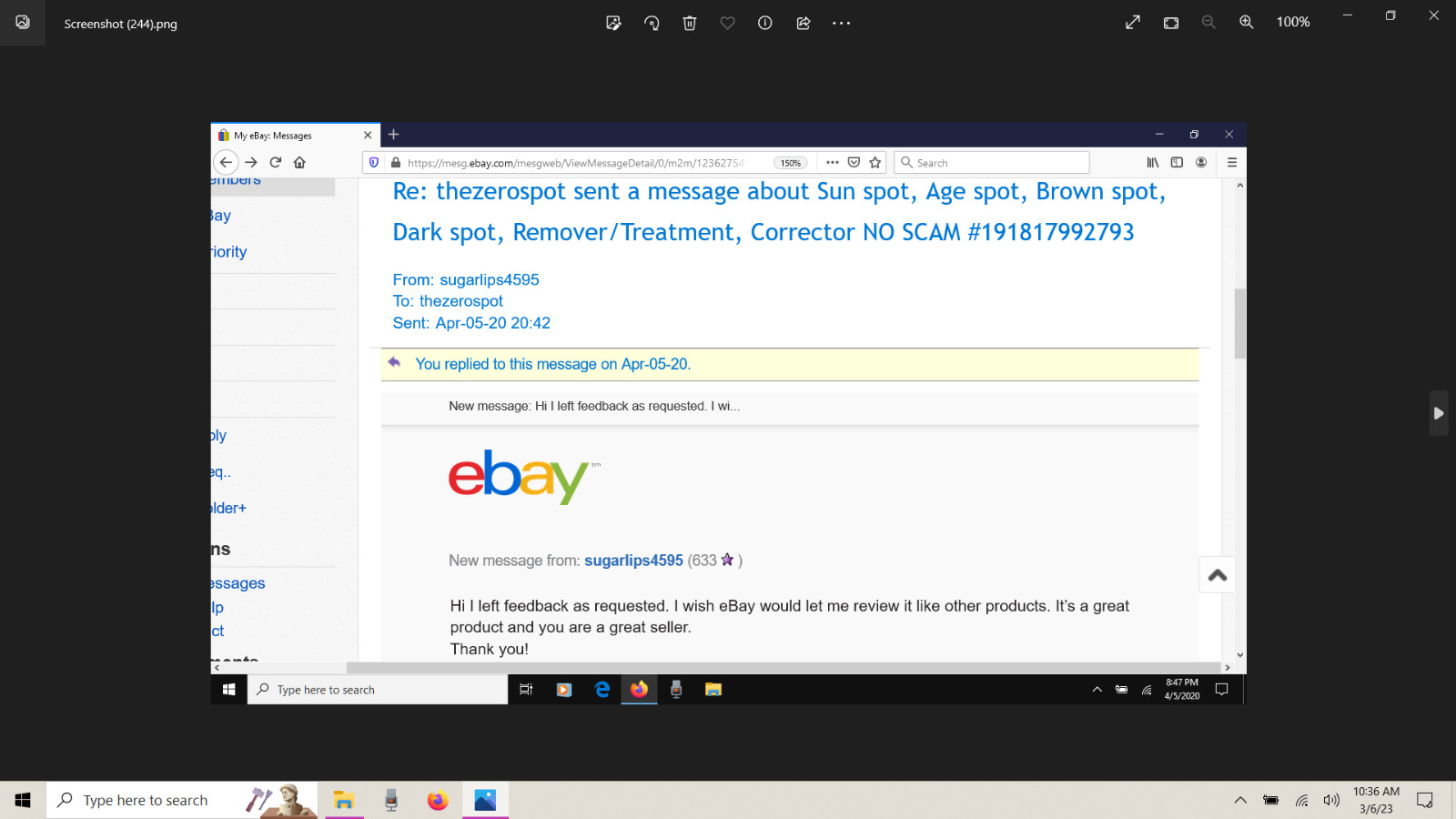Click the Photos app icon in outer taskbar

485,800
